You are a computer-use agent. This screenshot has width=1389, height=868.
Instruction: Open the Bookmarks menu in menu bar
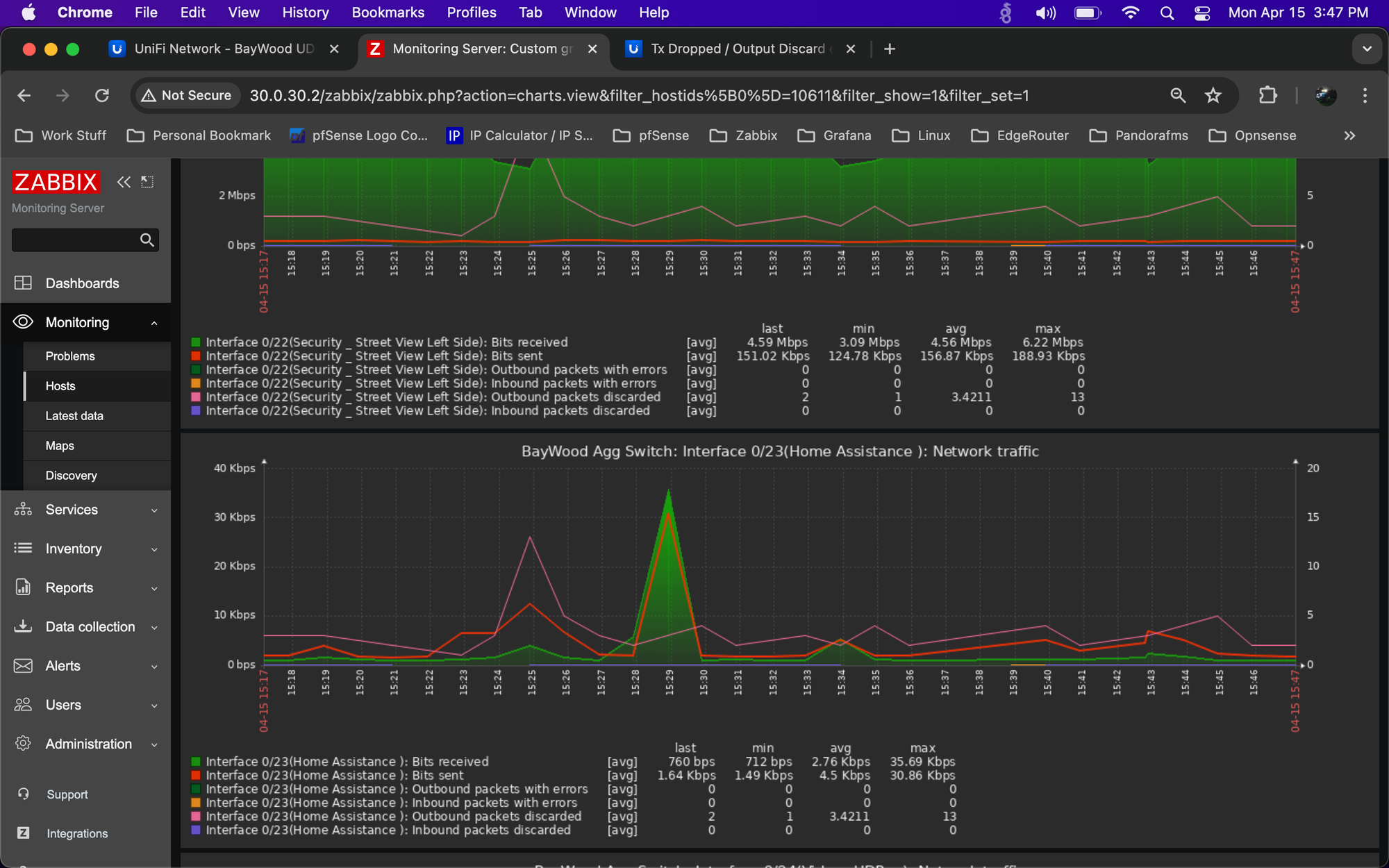388,12
